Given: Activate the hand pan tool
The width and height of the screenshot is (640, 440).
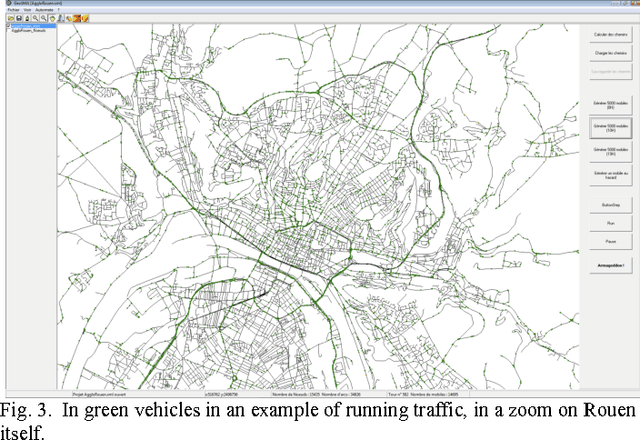Looking at the screenshot, I should click(52, 18).
